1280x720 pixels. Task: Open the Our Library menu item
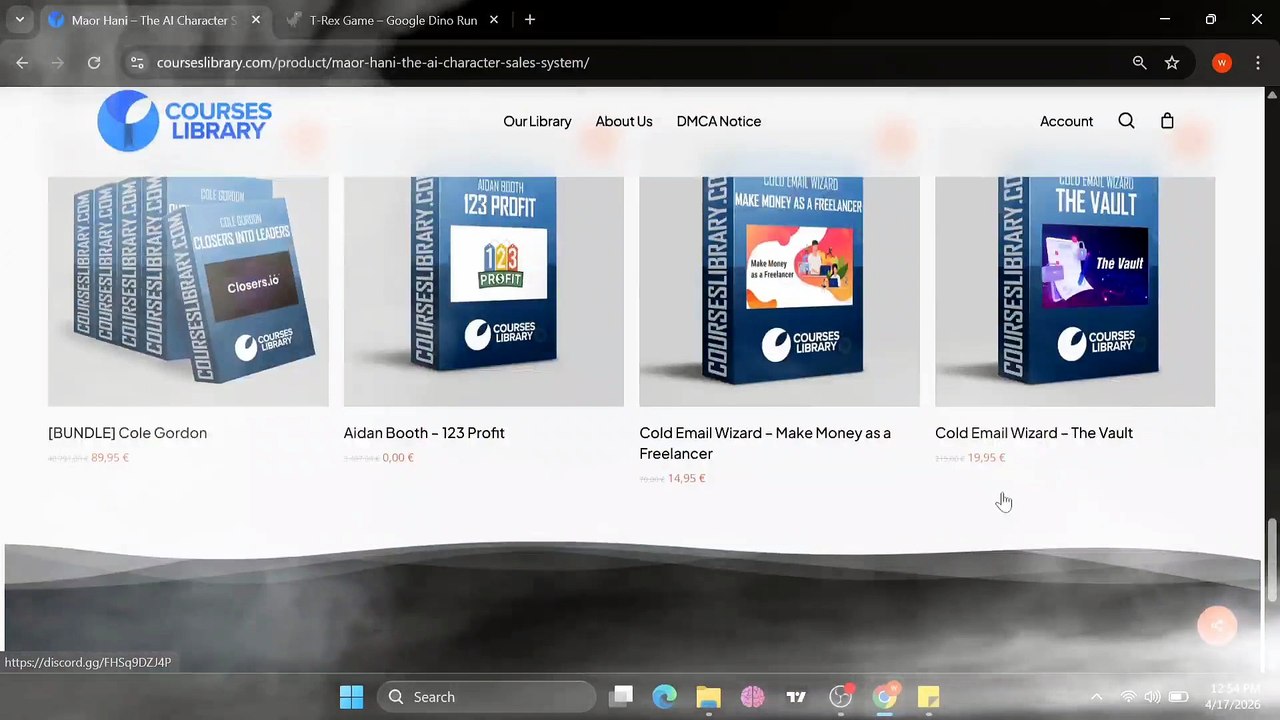coord(537,121)
